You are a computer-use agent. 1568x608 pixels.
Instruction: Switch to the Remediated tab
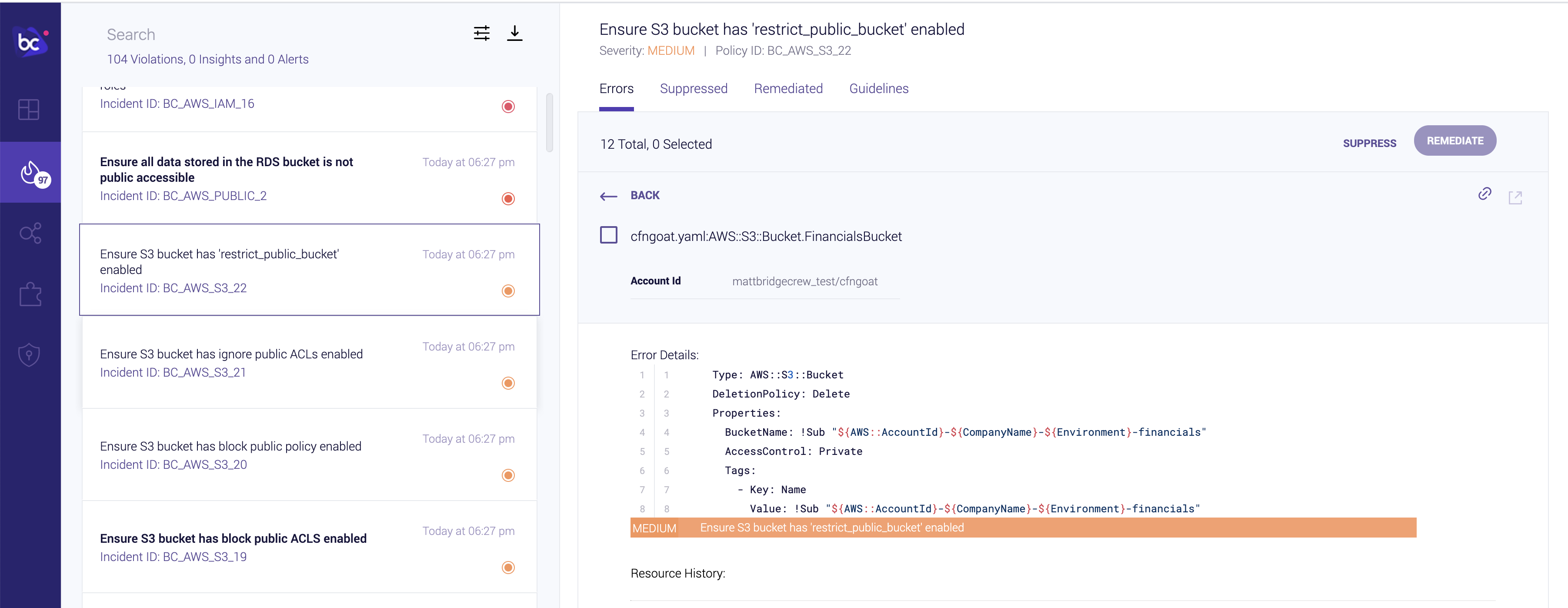point(787,89)
